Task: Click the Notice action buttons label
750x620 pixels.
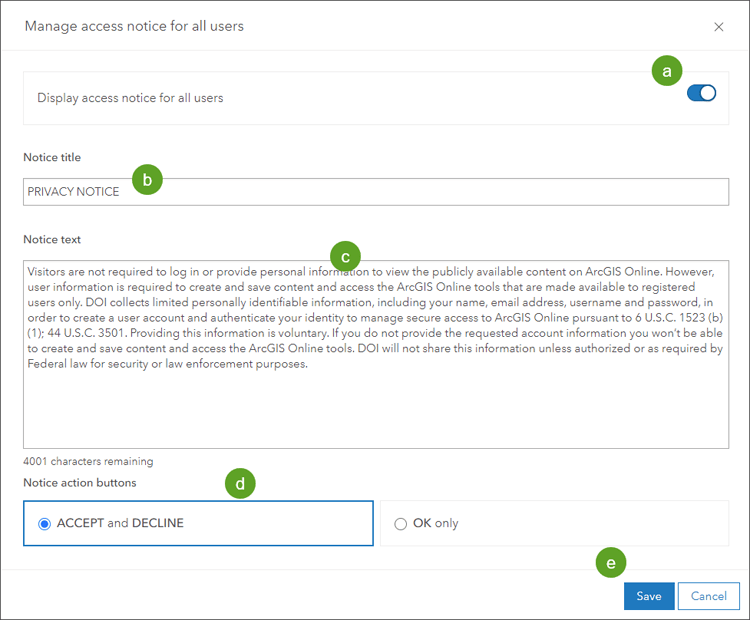Action: click(79, 483)
